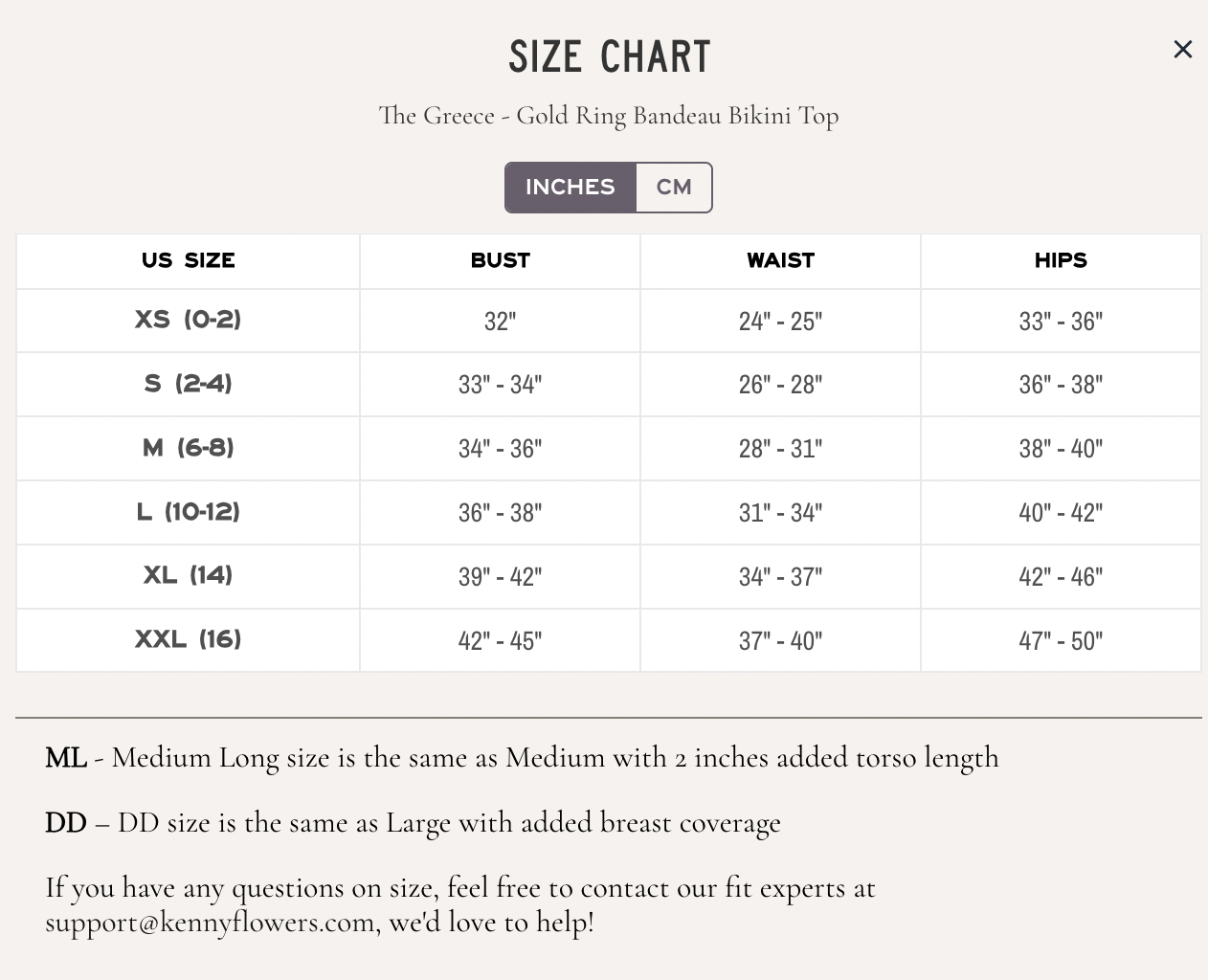Click the BUST column header
Screen dimensions: 1208x980
pyautogui.click(x=500, y=260)
